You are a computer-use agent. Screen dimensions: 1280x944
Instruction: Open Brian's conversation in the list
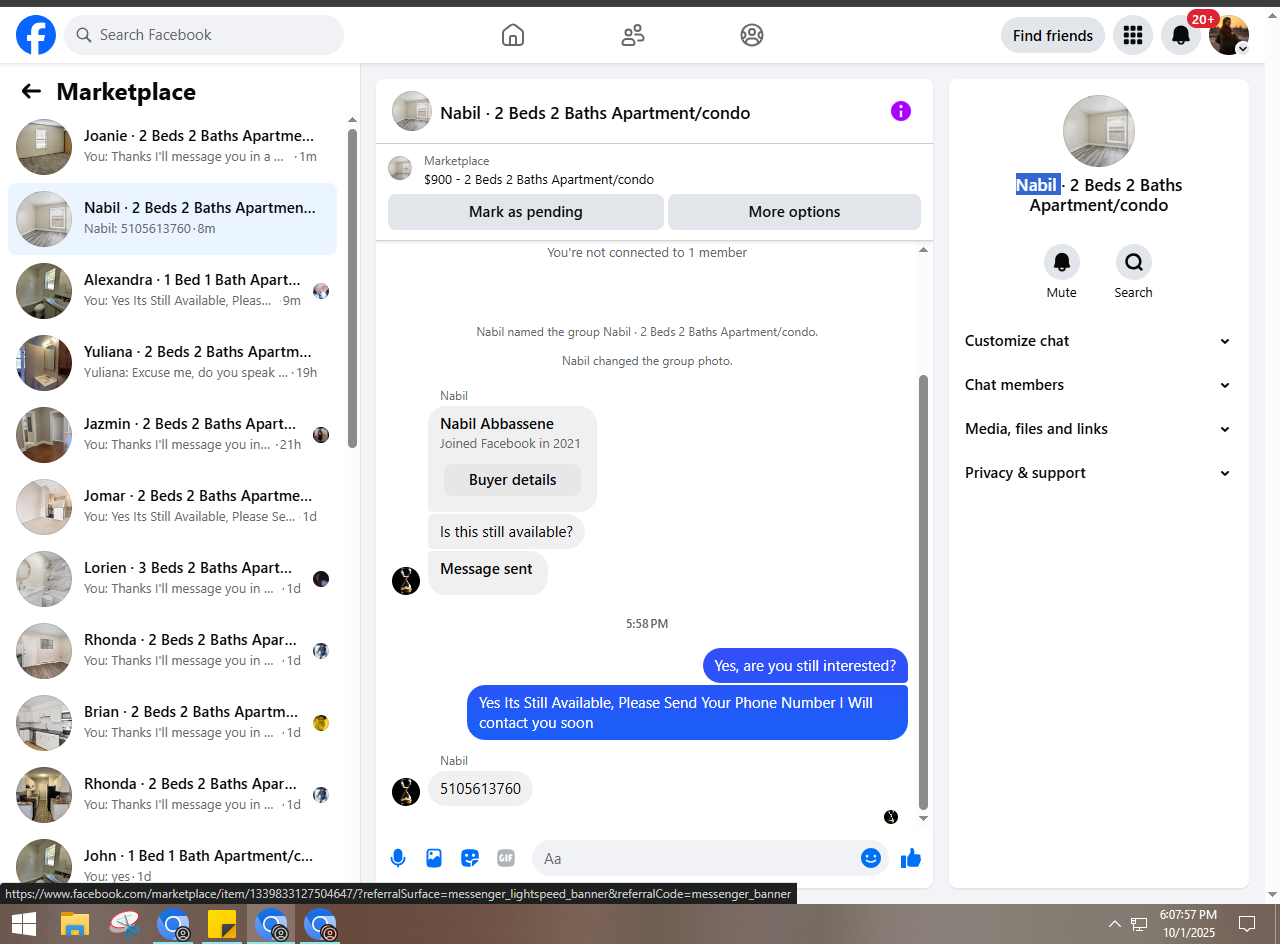pos(172,723)
